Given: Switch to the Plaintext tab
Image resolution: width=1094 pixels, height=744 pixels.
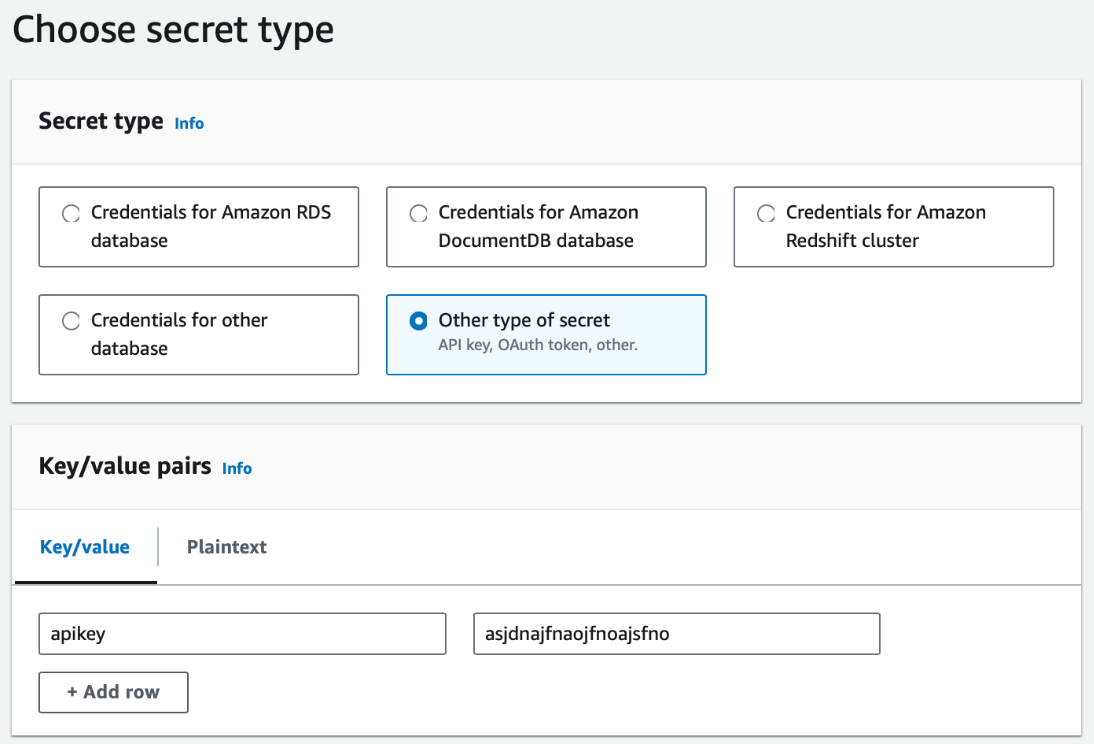Looking at the screenshot, I should pyautogui.click(x=227, y=547).
